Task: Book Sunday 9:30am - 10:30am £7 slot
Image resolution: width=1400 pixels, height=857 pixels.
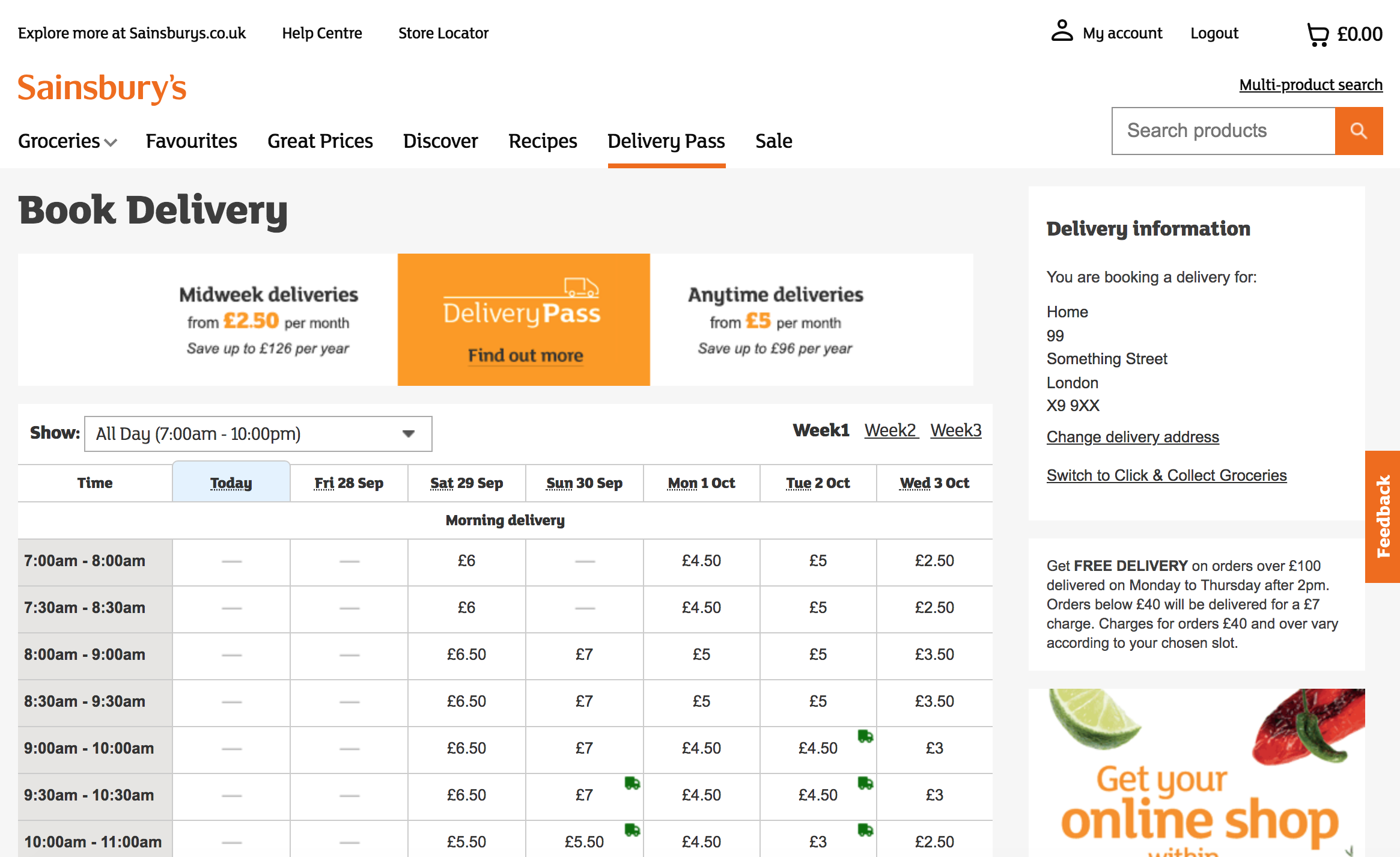Action: tap(585, 795)
